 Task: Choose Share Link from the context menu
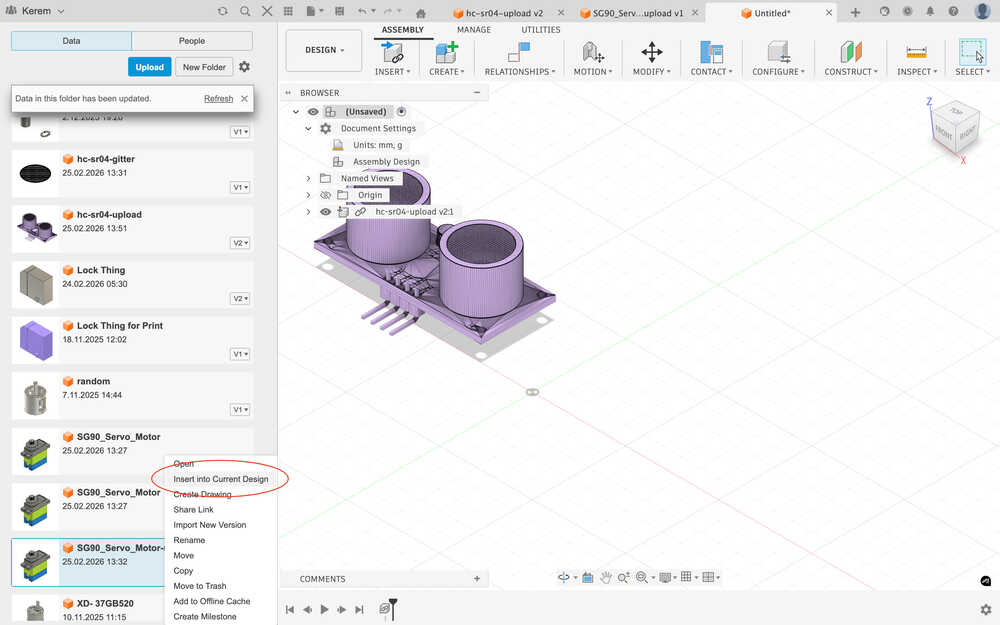193,510
